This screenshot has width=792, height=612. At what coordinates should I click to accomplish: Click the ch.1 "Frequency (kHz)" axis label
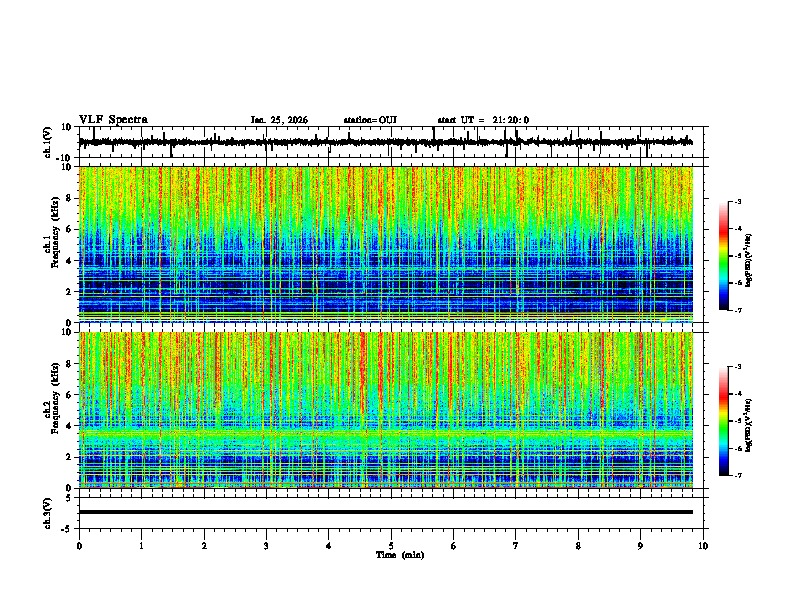[x=54, y=232]
